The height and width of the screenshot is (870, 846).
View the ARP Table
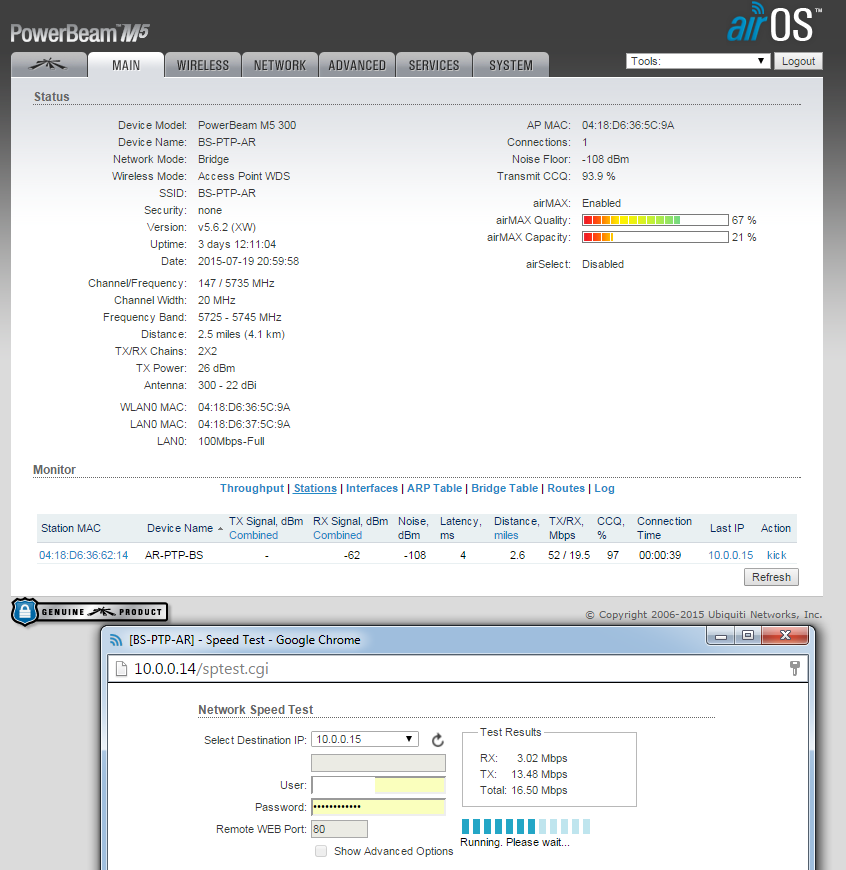tap(434, 488)
